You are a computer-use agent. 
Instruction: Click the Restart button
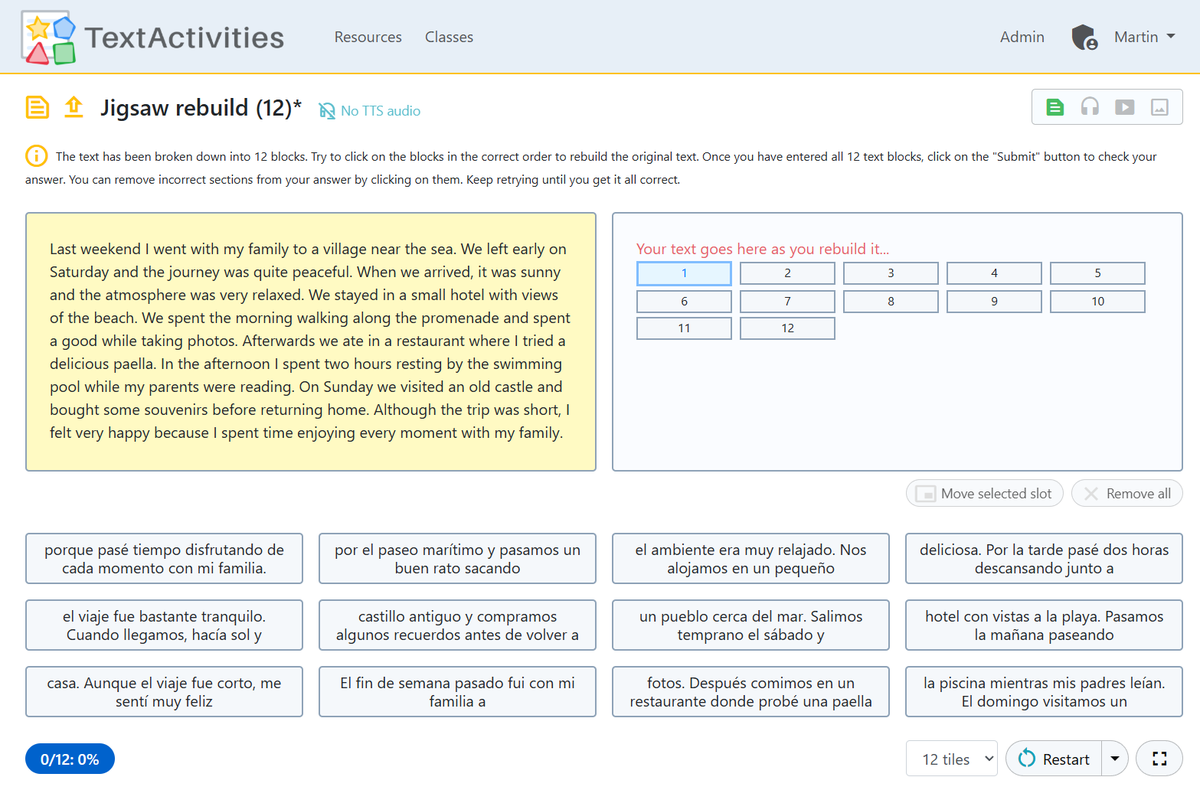tap(1054, 759)
